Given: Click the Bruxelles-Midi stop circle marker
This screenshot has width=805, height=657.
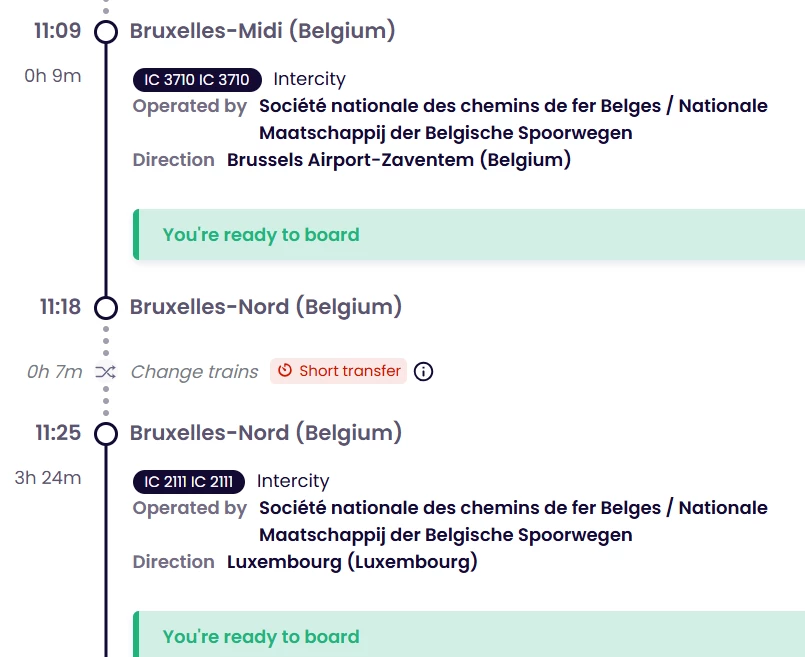Looking at the screenshot, I should click(106, 32).
